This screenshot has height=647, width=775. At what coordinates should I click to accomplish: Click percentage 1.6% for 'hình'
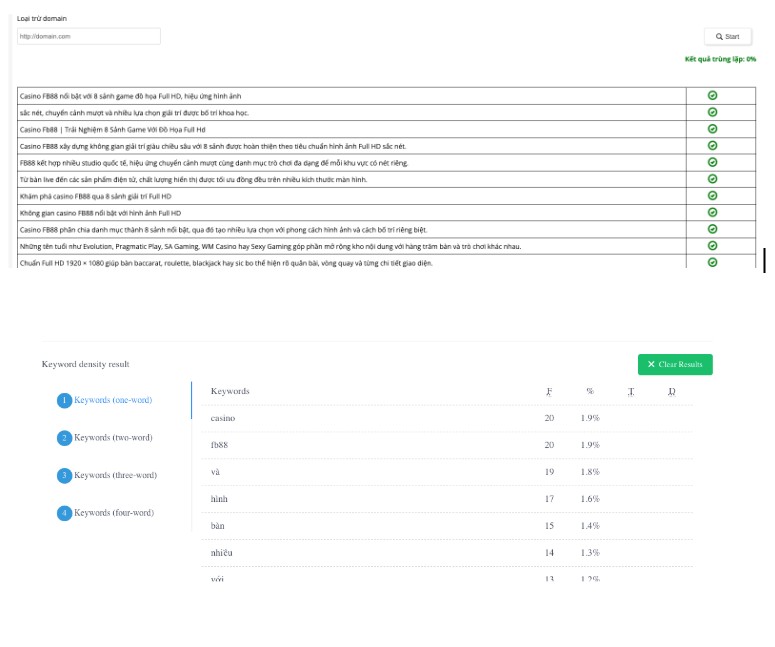[x=590, y=499]
